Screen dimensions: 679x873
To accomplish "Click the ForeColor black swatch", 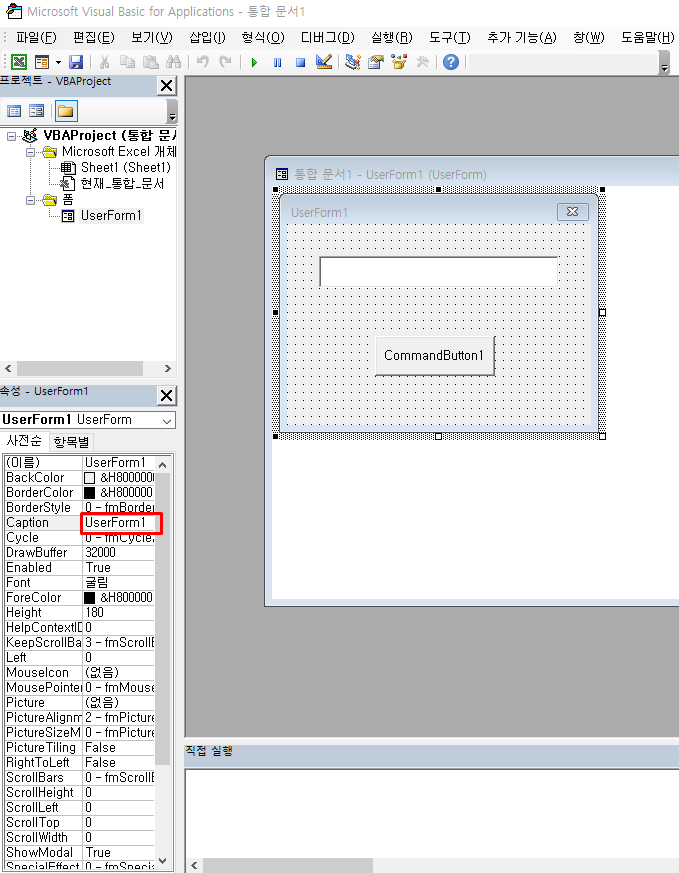I will tap(89, 597).
